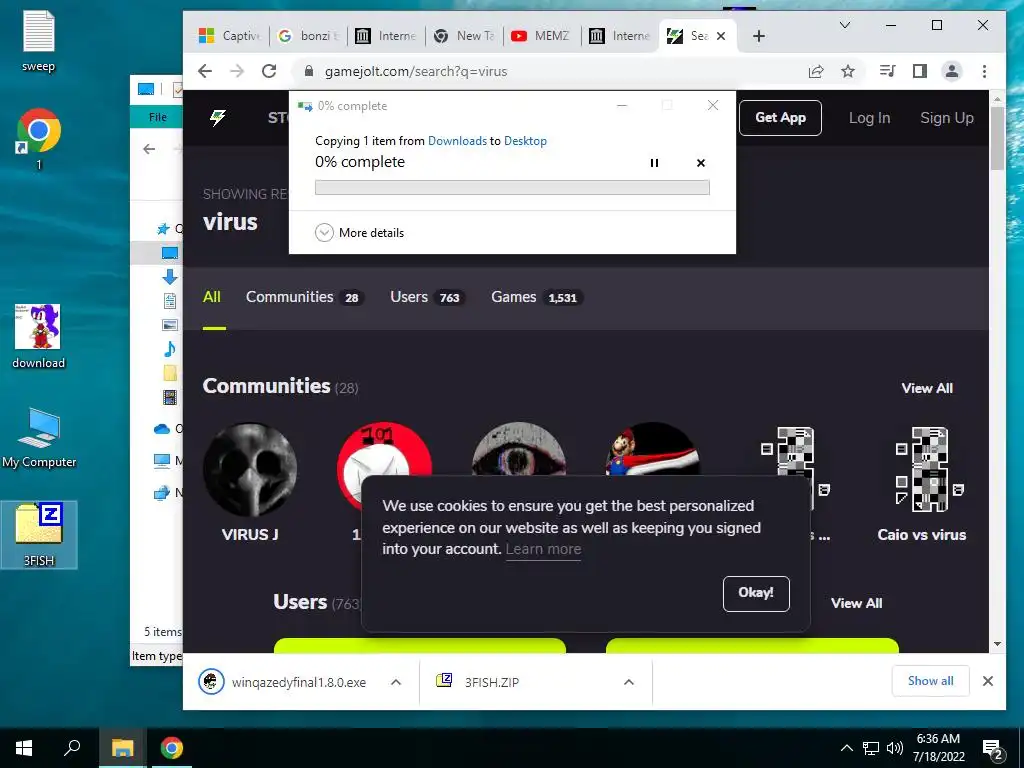1024x768 pixels.
Task: Open the Mario community thumbnail
Action: pos(652,450)
